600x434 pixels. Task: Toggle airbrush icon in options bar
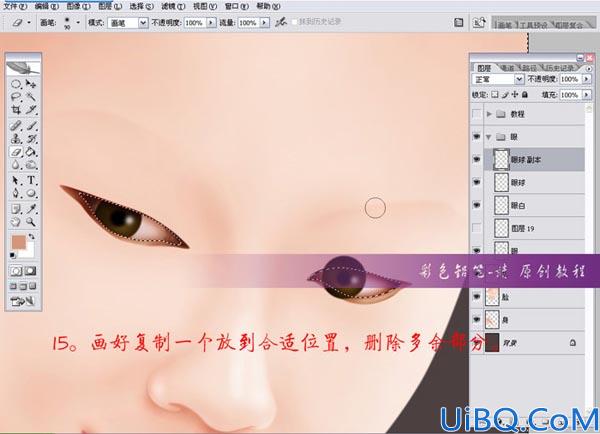point(280,22)
